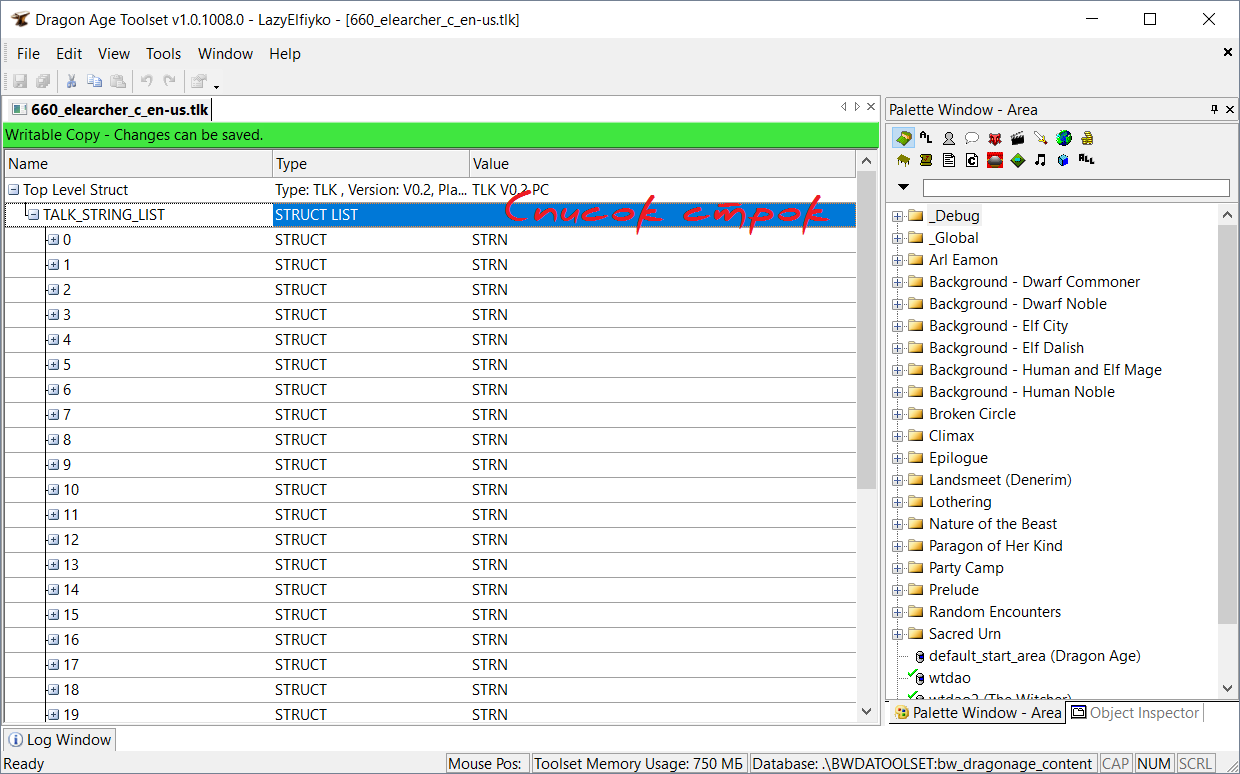Click the Paste clipboard icon

click(x=118, y=82)
